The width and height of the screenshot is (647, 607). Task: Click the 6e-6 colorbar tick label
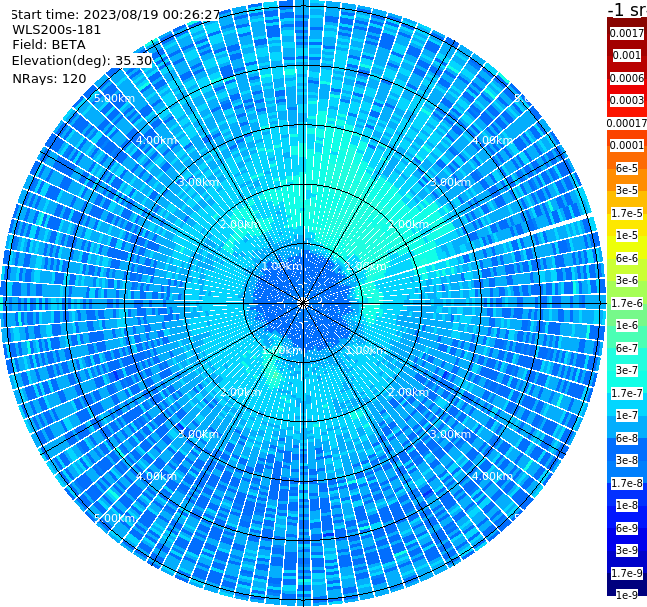click(627, 258)
